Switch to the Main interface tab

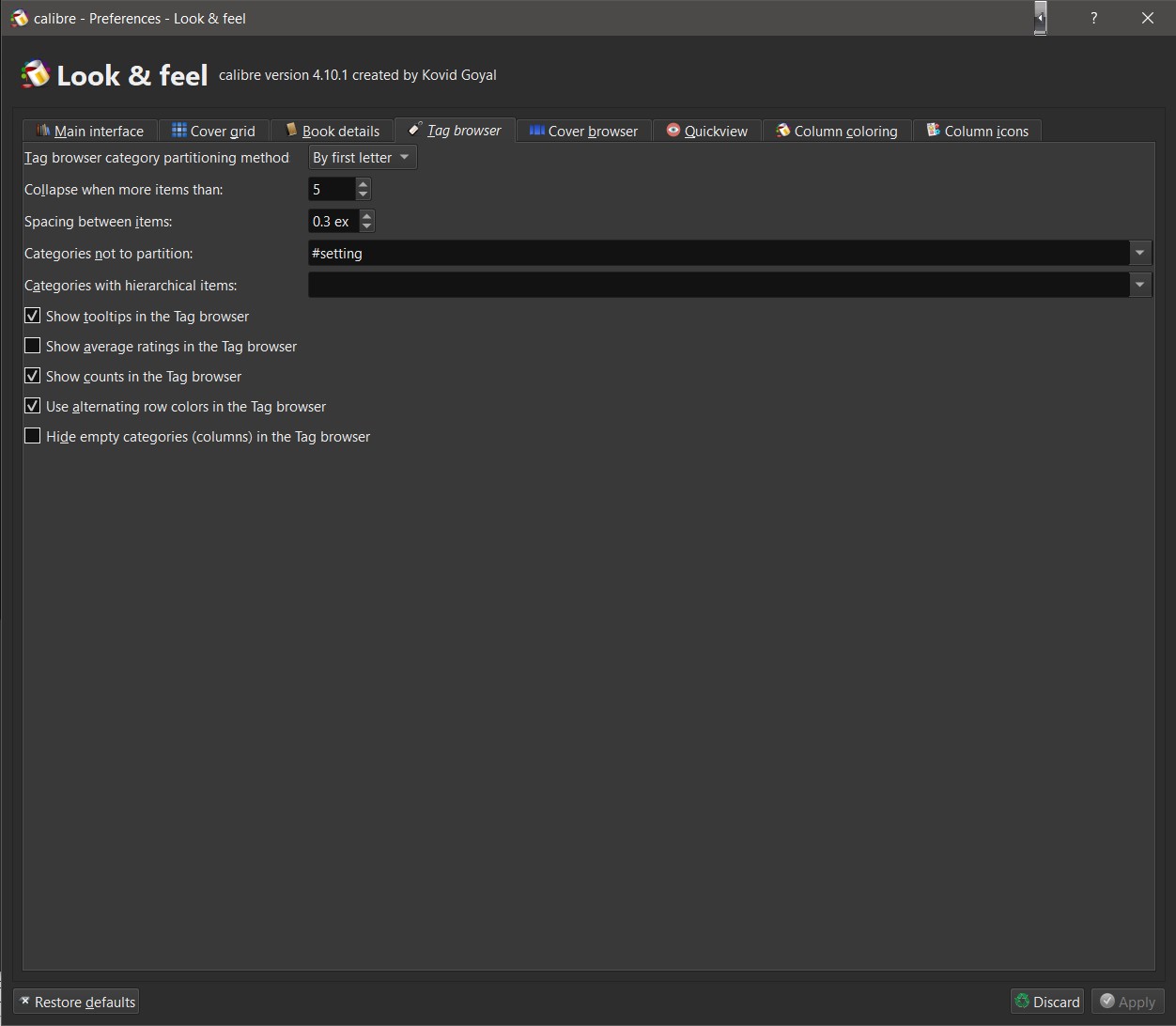[90, 131]
